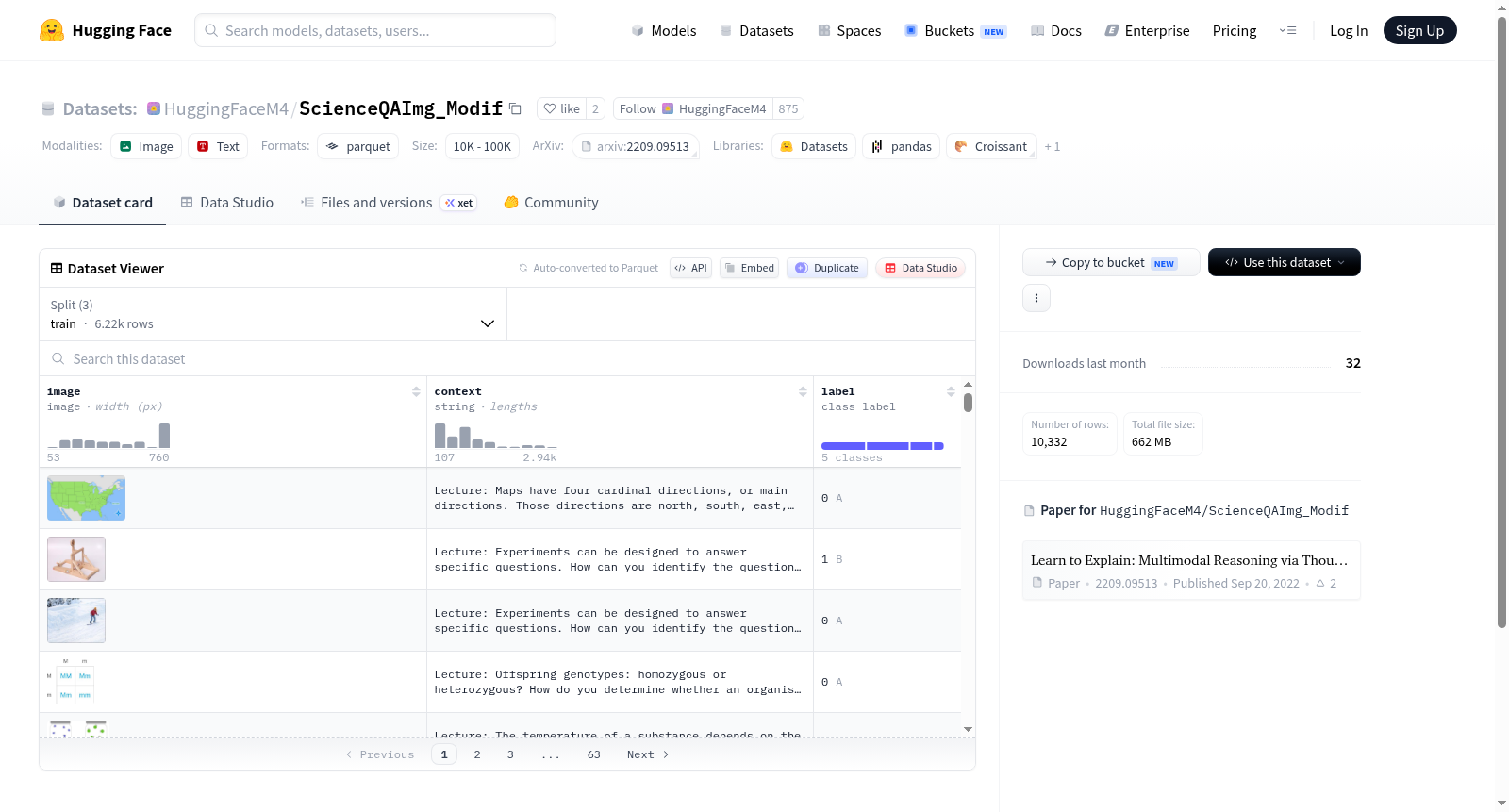Image resolution: width=1509 pixels, height=812 pixels.
Task: Click the Search this dataset field
Action: 507,358
